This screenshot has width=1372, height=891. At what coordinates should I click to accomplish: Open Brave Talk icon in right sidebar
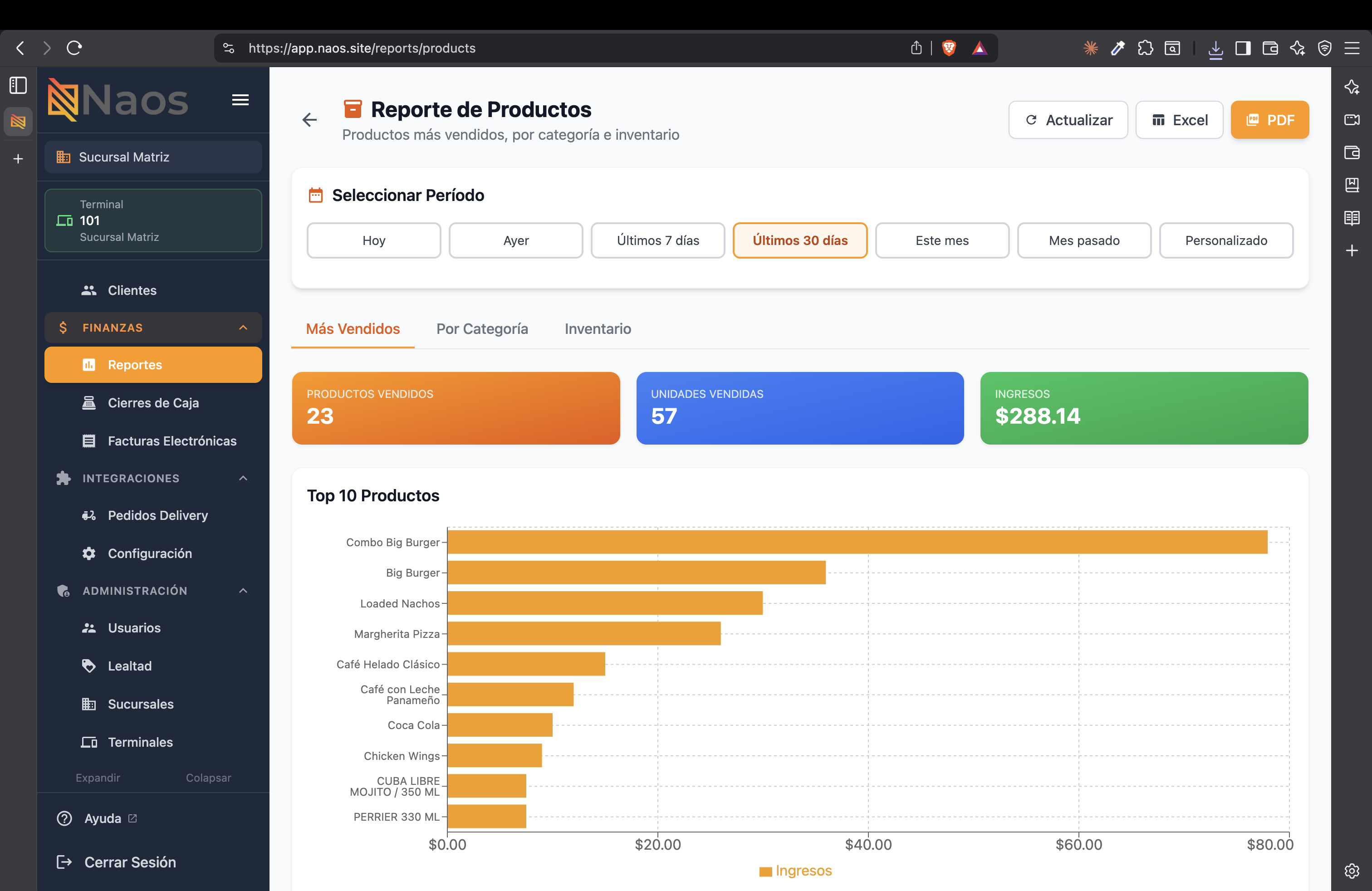tap(1352, 119)
